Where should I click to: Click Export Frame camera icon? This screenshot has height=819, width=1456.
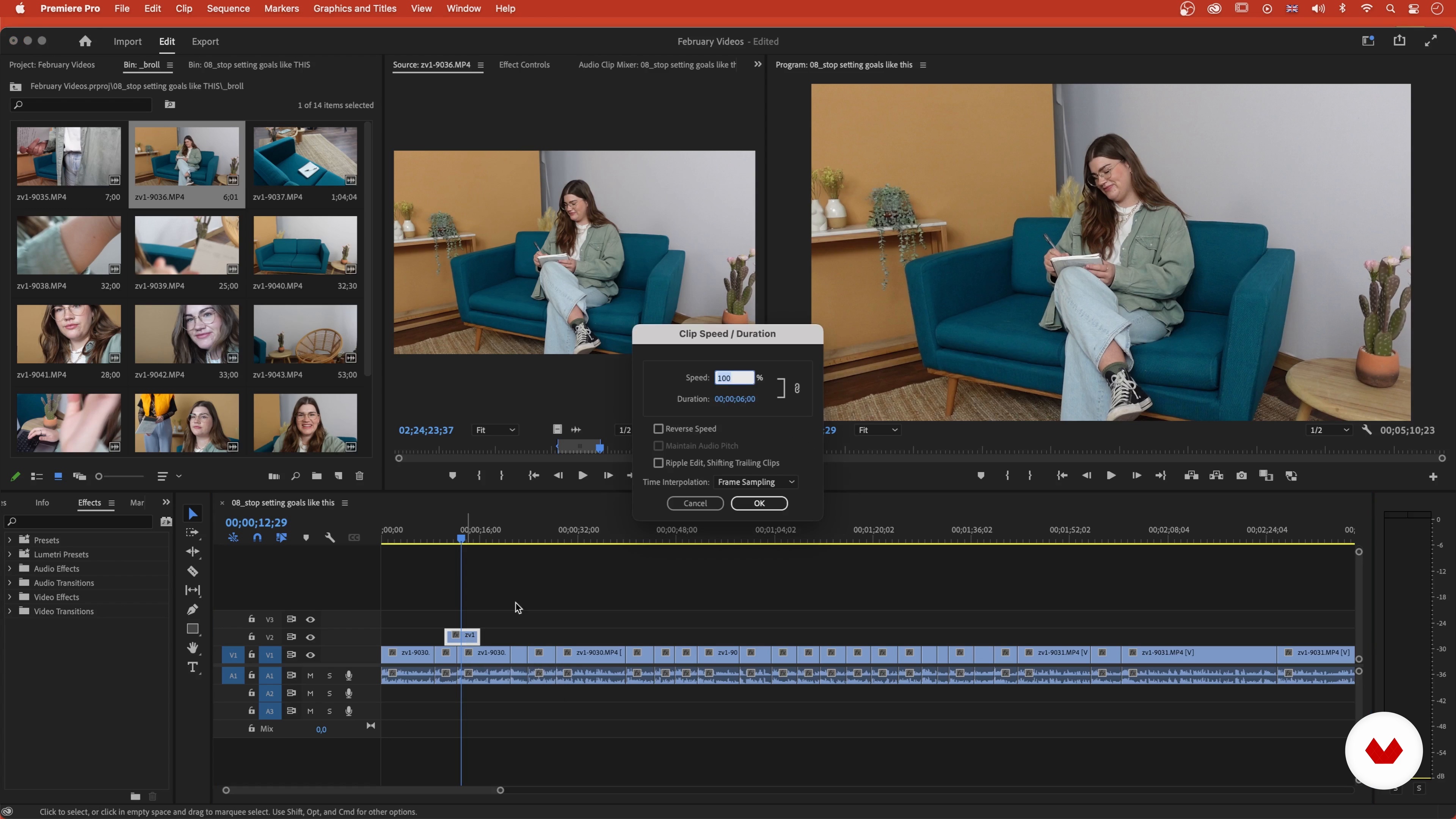coord(1241,476)
